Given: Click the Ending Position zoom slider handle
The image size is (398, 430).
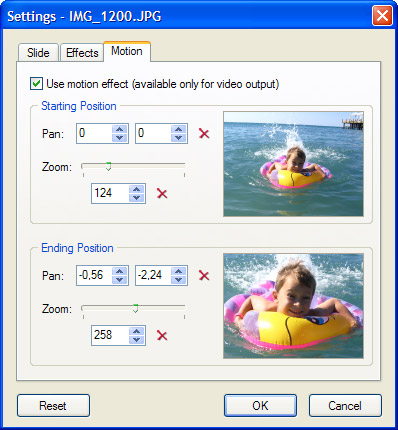Looking at the screenshot, I should click(x=135, y=308).
